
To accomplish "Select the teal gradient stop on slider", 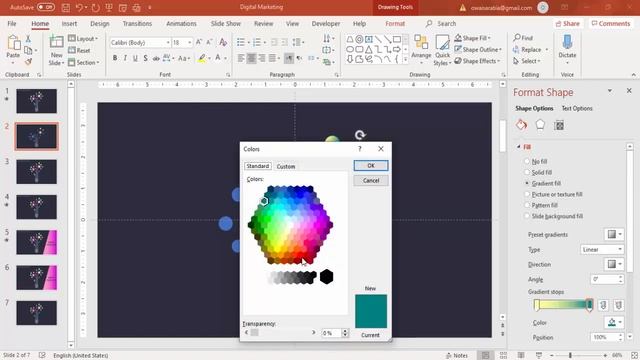I will point(589,304).
